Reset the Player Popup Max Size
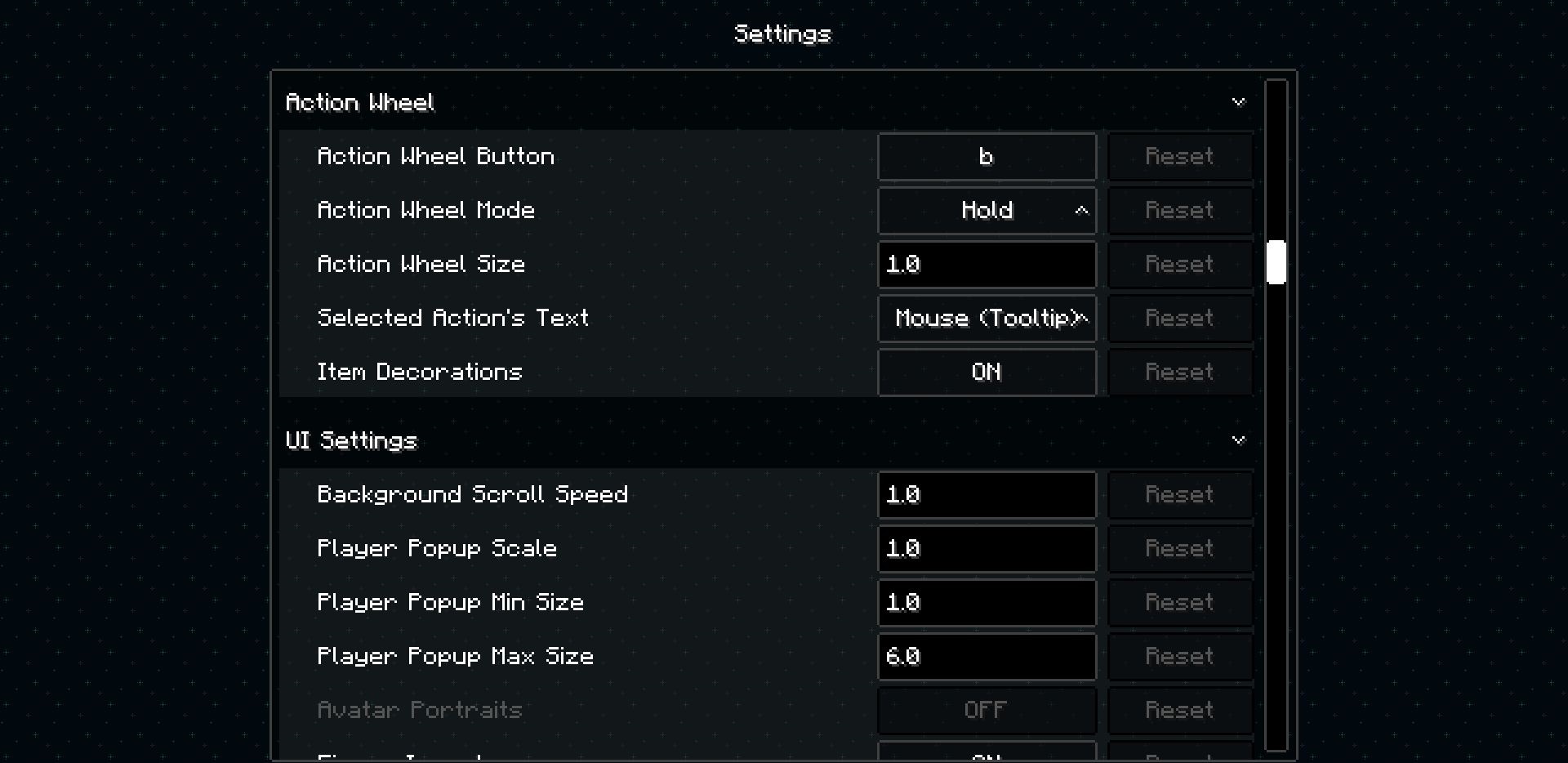The height and width of the screenshot is (763, 1568). pyautogui.click(x=1179, y=656)
